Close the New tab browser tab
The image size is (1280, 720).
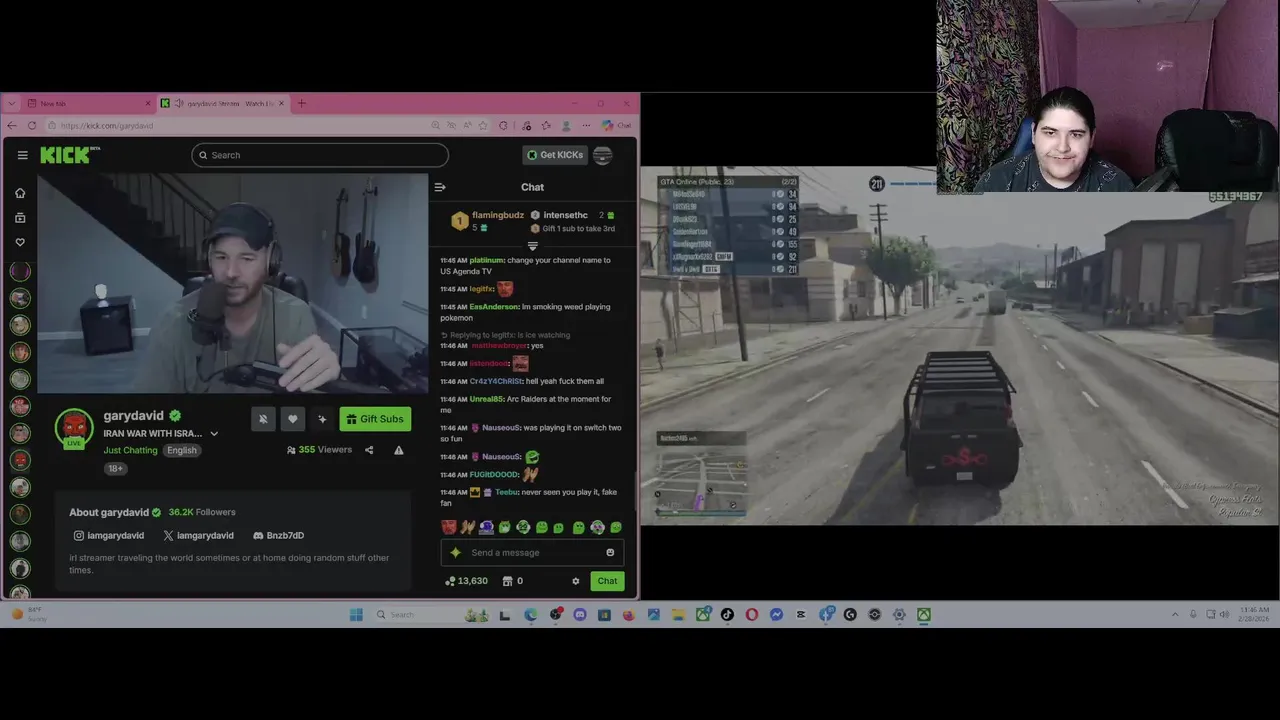148,104
